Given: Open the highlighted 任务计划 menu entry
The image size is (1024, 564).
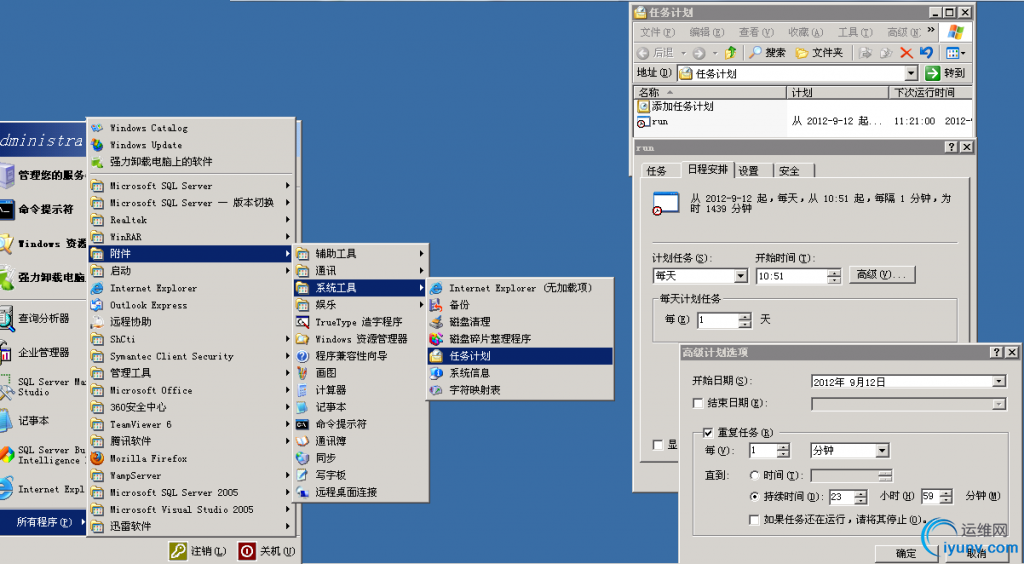Looking at the screenshot, I should click(x=520, y=356).
